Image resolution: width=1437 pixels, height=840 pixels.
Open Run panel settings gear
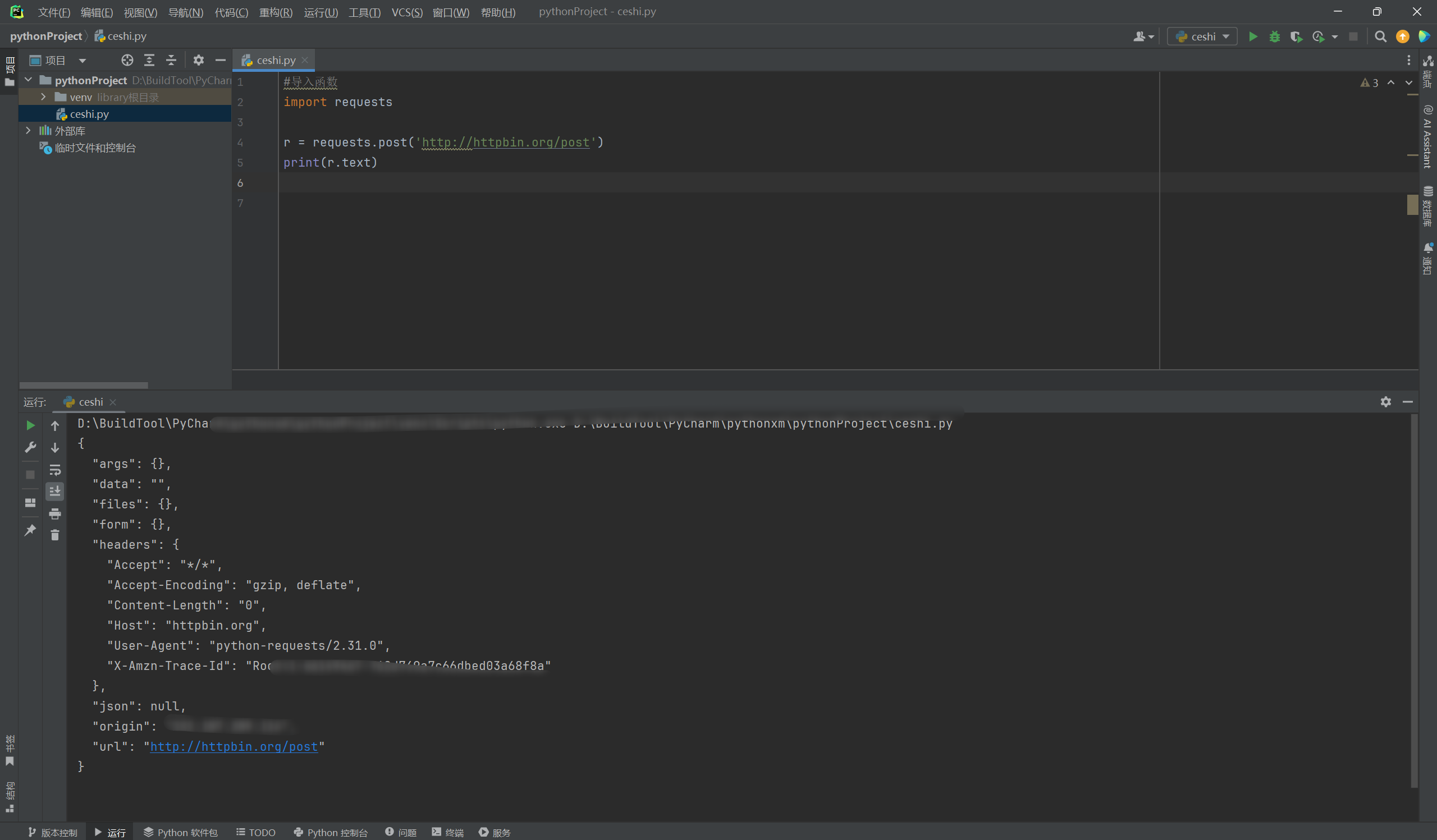1386,402
